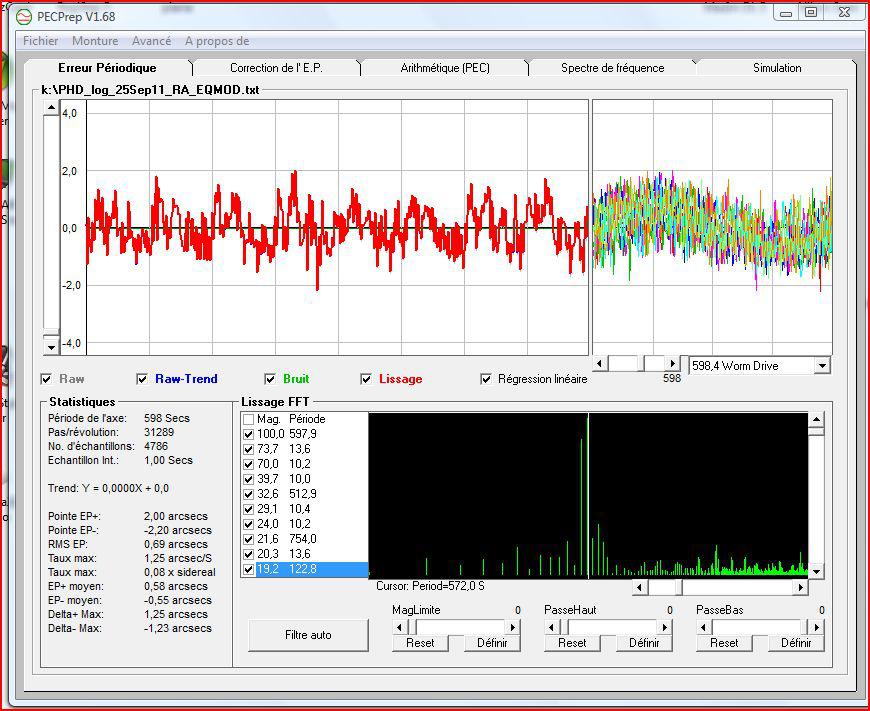
Task: Click the PasseHaut slider left arrow
Action: point(551,627)
